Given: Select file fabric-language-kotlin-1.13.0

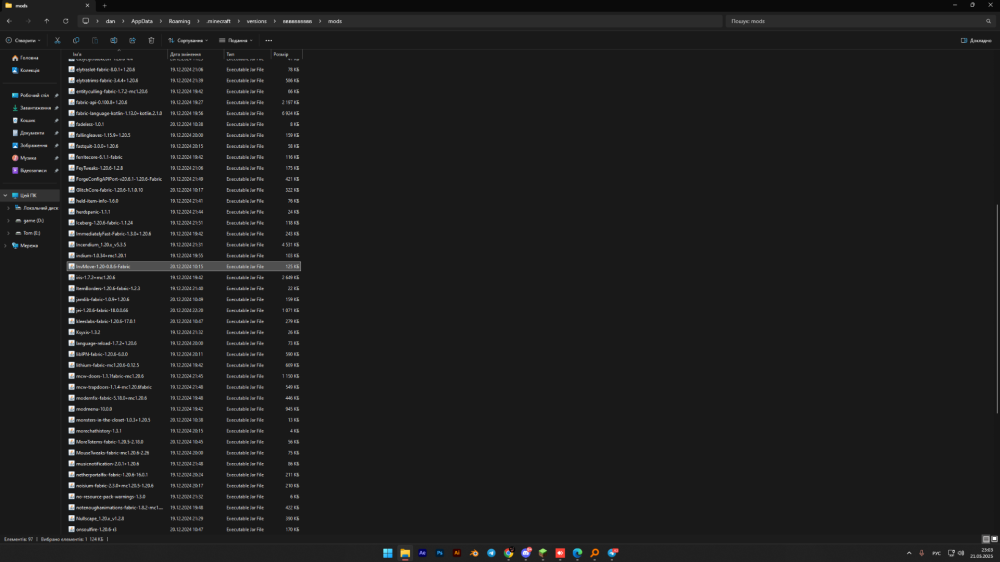Looking at the screenshot, I should 184,113.
